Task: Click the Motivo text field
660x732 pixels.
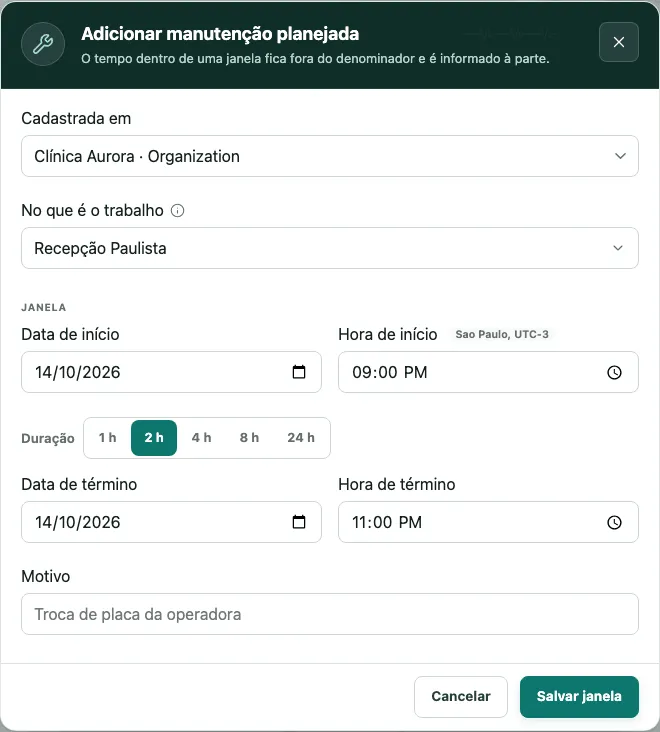Action: 330,614
